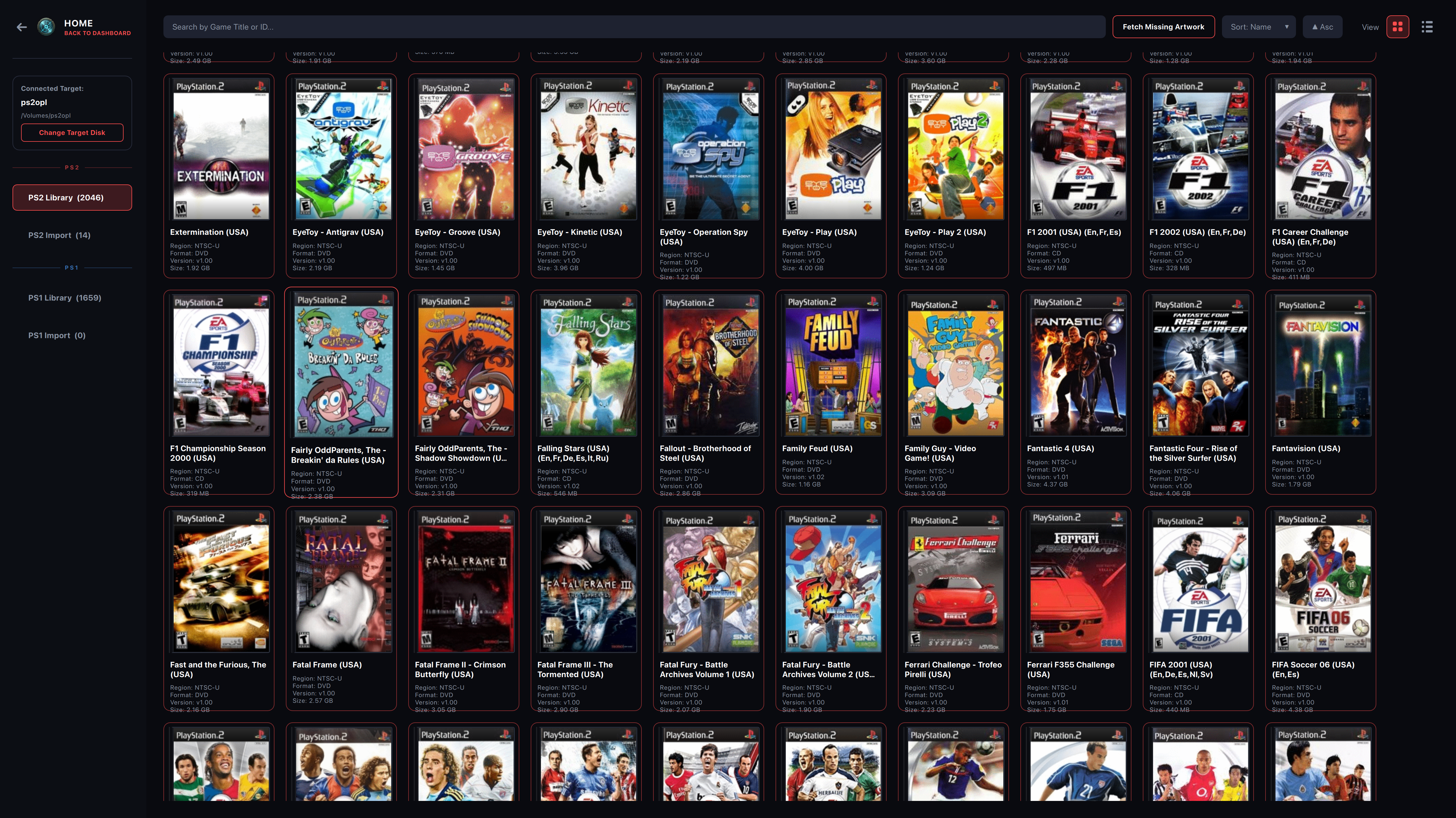
Task: Click "Fatal Frame (USA)" title text
Action: coord(327,665)
